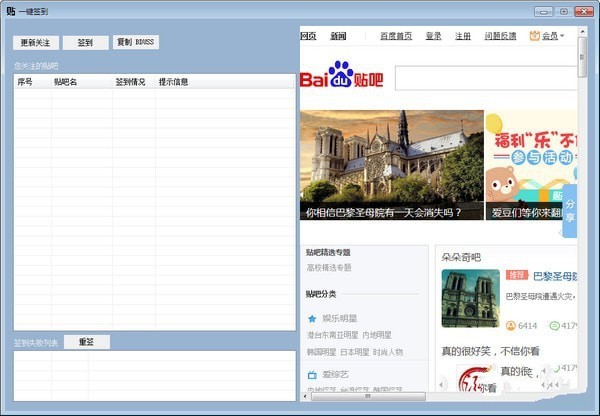Click the 会员 crown icon
600x416 pixels.
pos(534,36)
